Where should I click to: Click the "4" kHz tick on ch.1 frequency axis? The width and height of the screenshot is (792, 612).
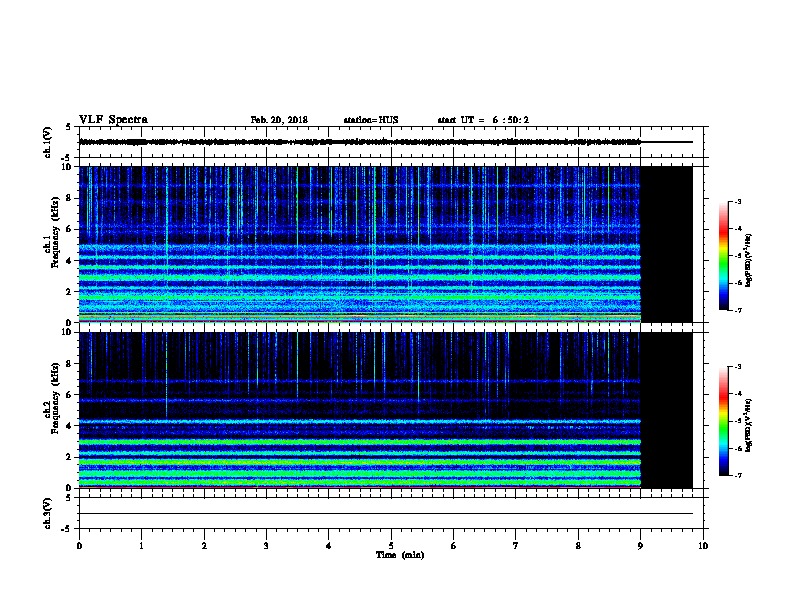[x=70, y=261]
